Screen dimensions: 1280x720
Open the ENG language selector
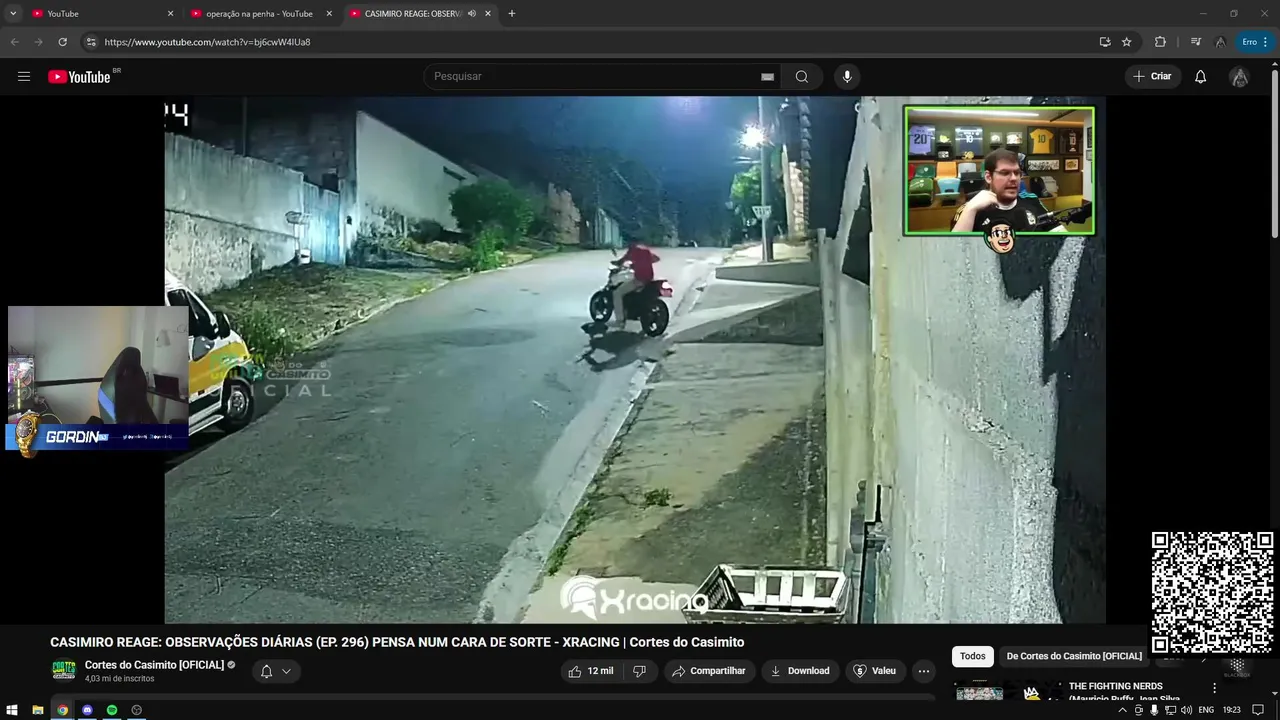pos(1206,710)
